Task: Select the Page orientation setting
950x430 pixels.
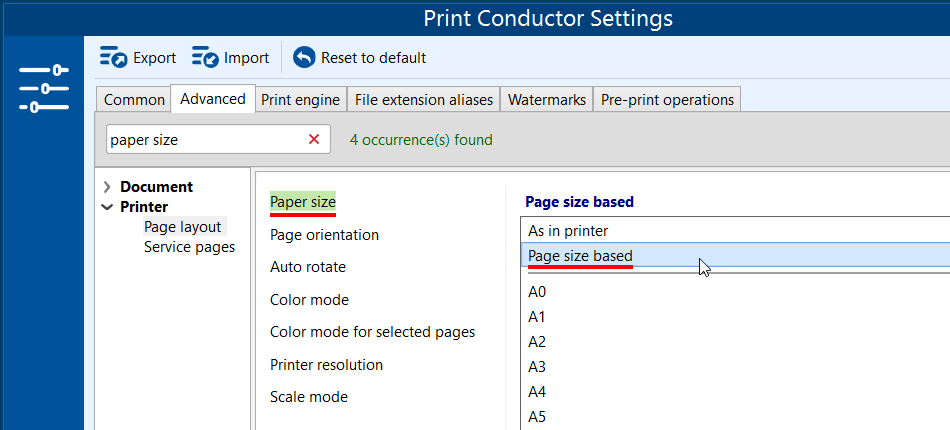Action: pos(324,235)
